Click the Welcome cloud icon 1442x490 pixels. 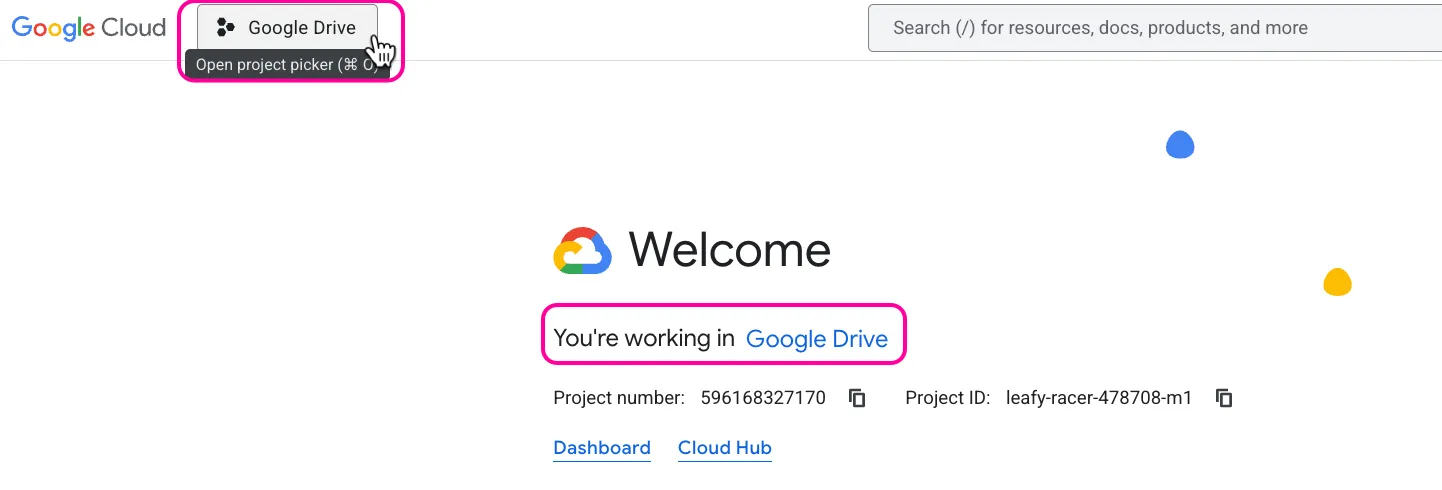(x=583, y=251)
